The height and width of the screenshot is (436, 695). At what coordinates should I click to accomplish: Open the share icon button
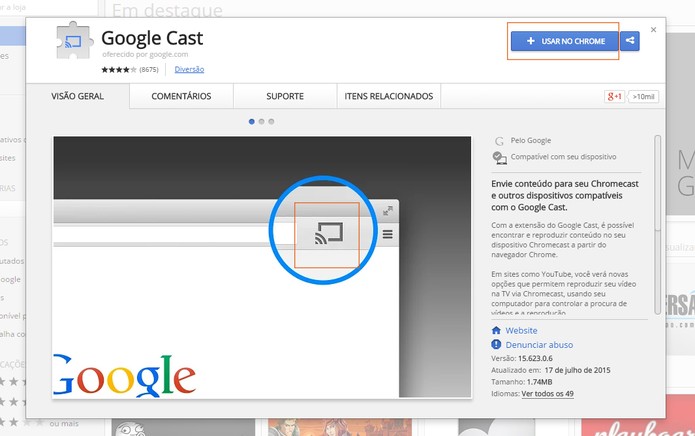(x=630, y=41)
